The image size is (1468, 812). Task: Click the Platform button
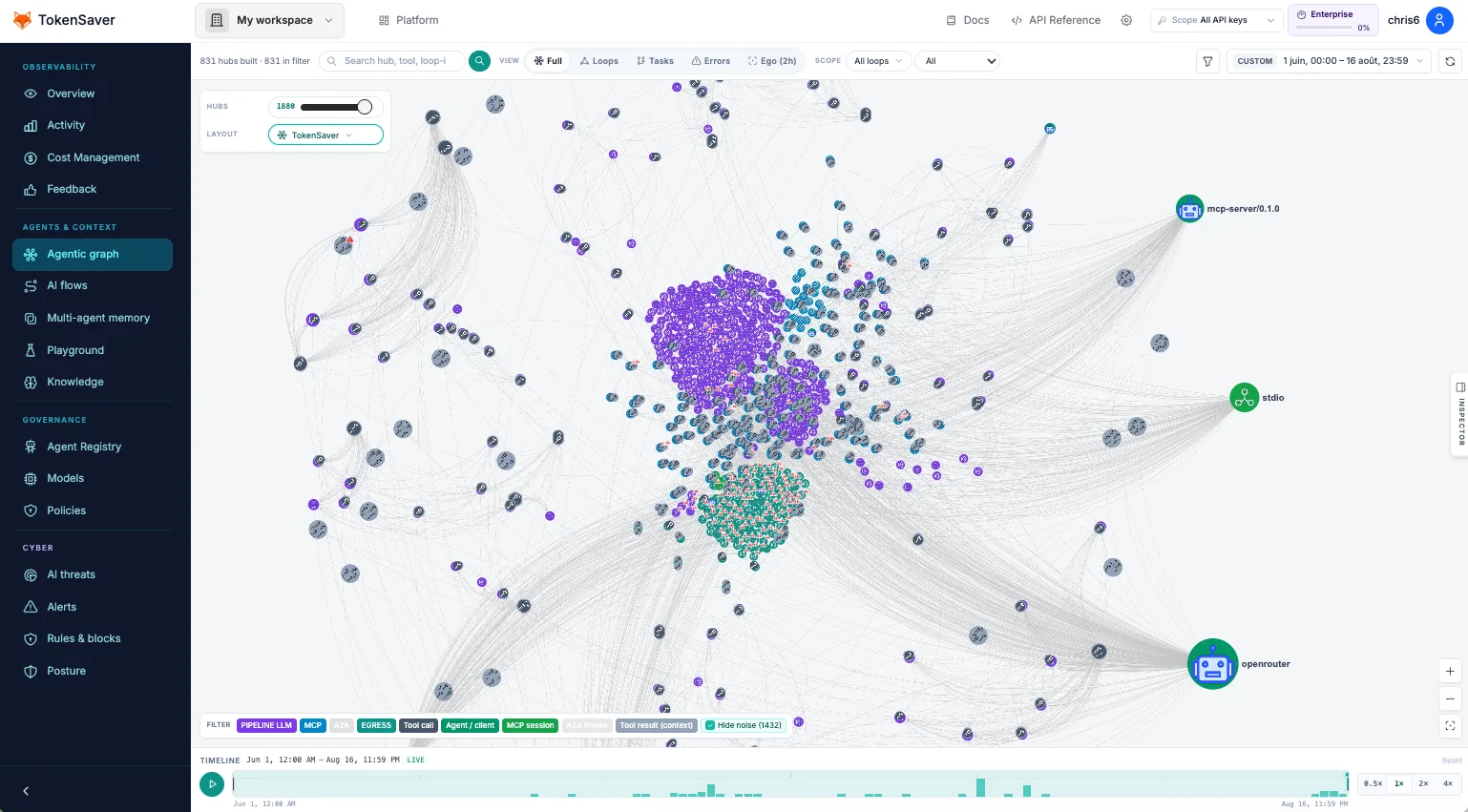(409, 20)
